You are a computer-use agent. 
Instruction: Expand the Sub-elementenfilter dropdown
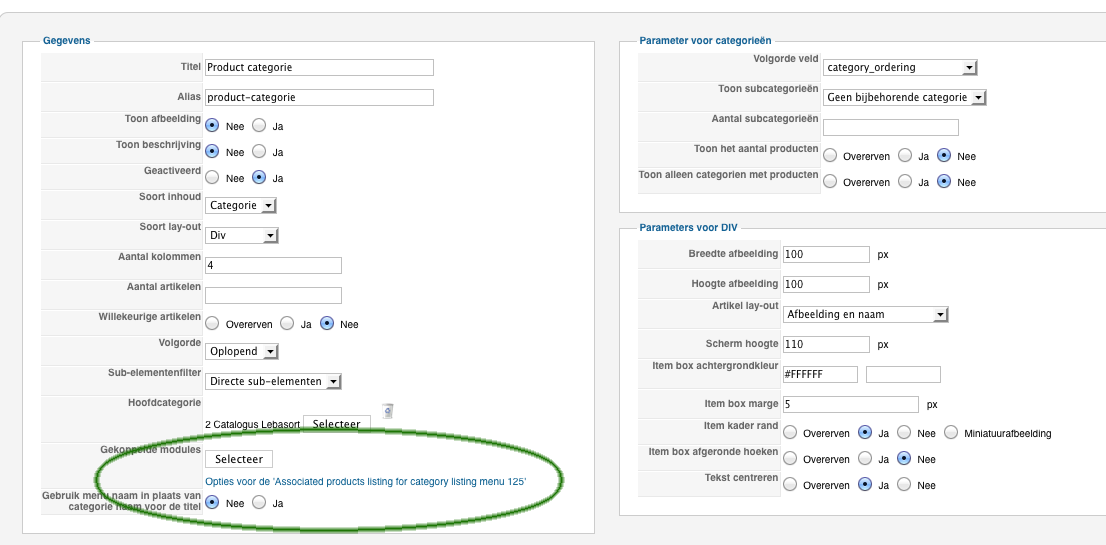(274, 381)
